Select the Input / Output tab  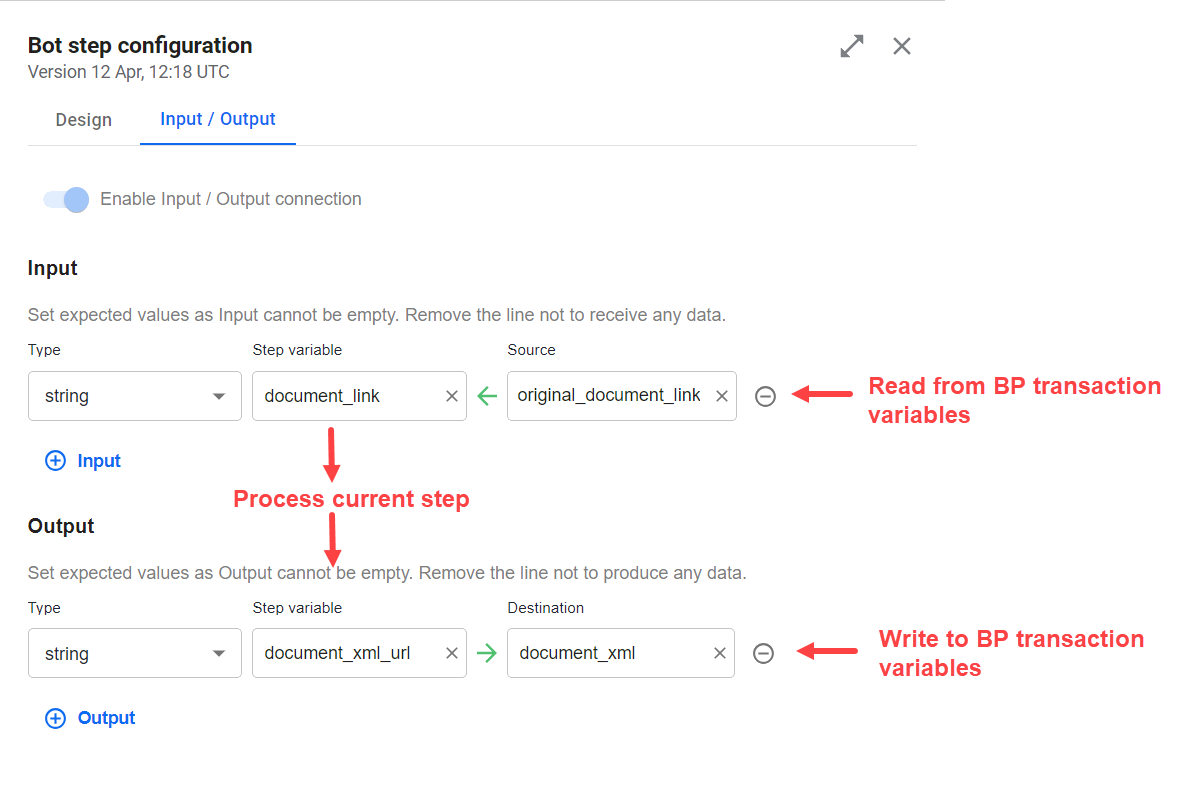pos(218,119)
